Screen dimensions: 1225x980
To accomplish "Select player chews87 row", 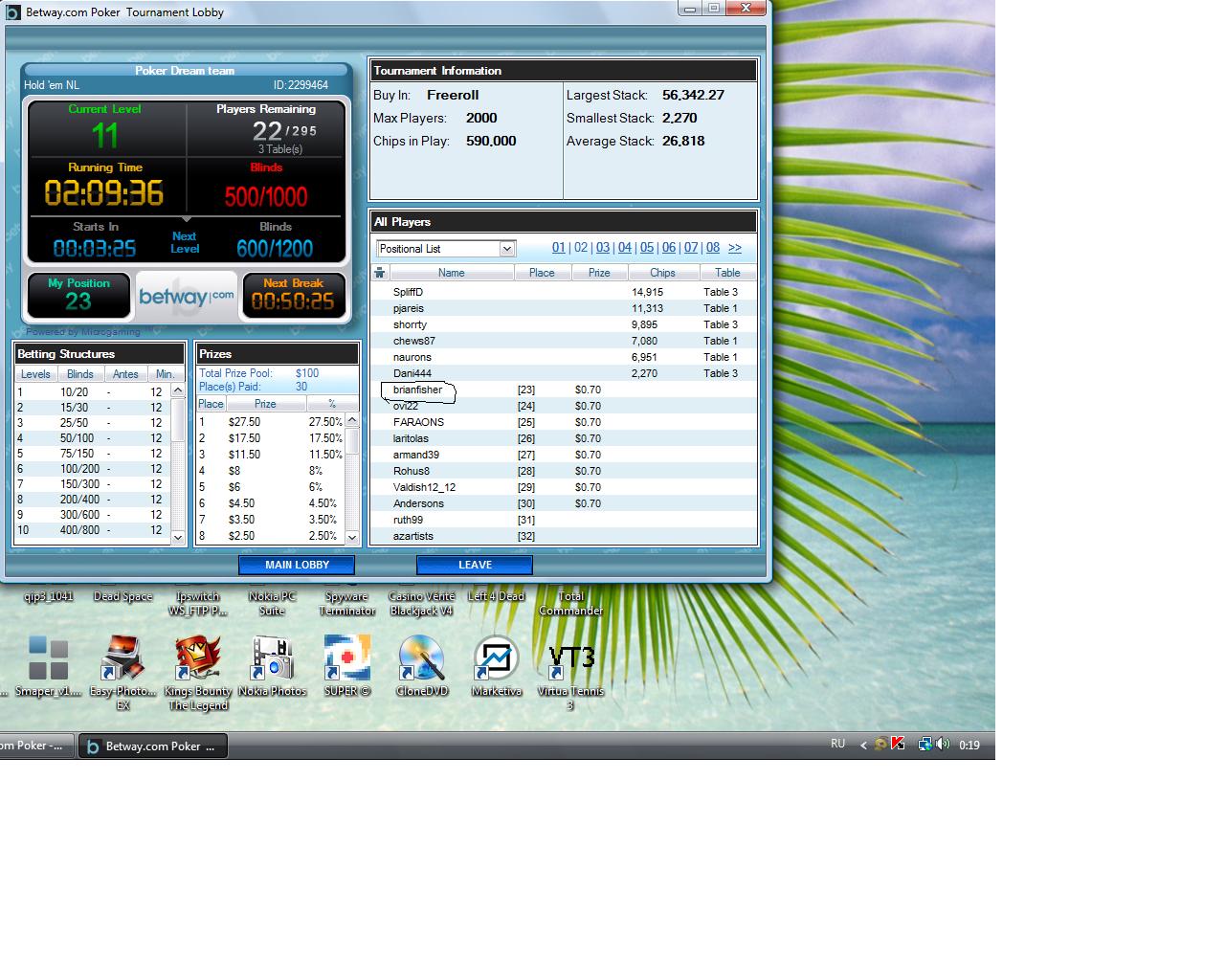I will tap(565, 341).
